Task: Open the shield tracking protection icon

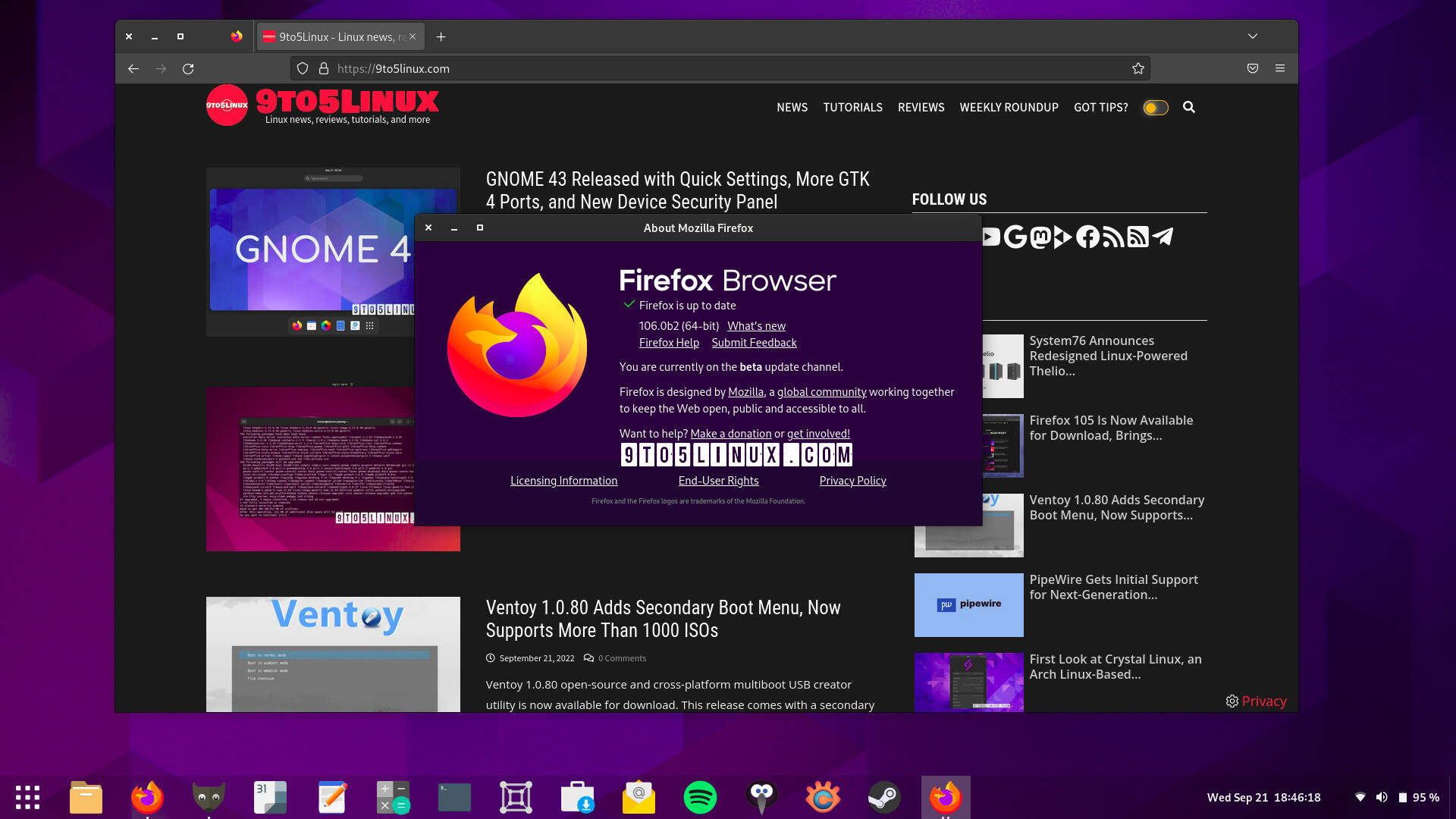Action: click(303, 68)
